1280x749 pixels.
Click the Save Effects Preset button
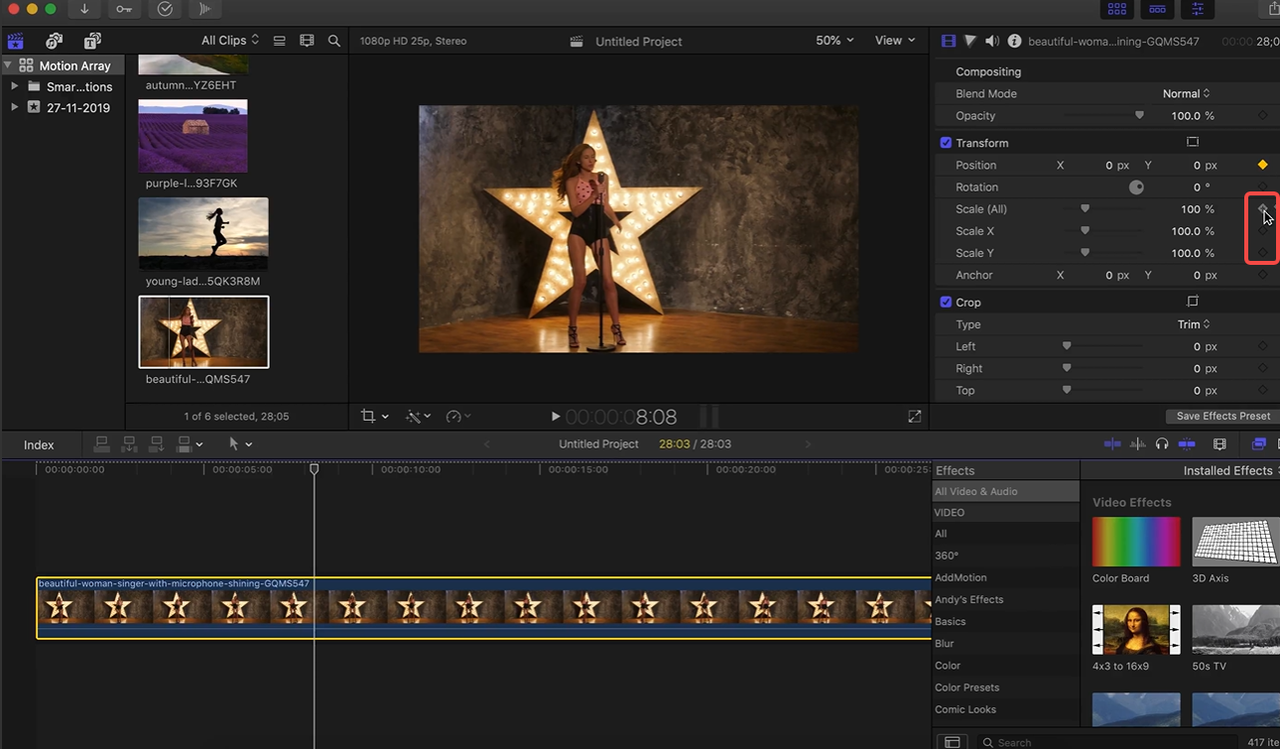tap(1221, 416)
